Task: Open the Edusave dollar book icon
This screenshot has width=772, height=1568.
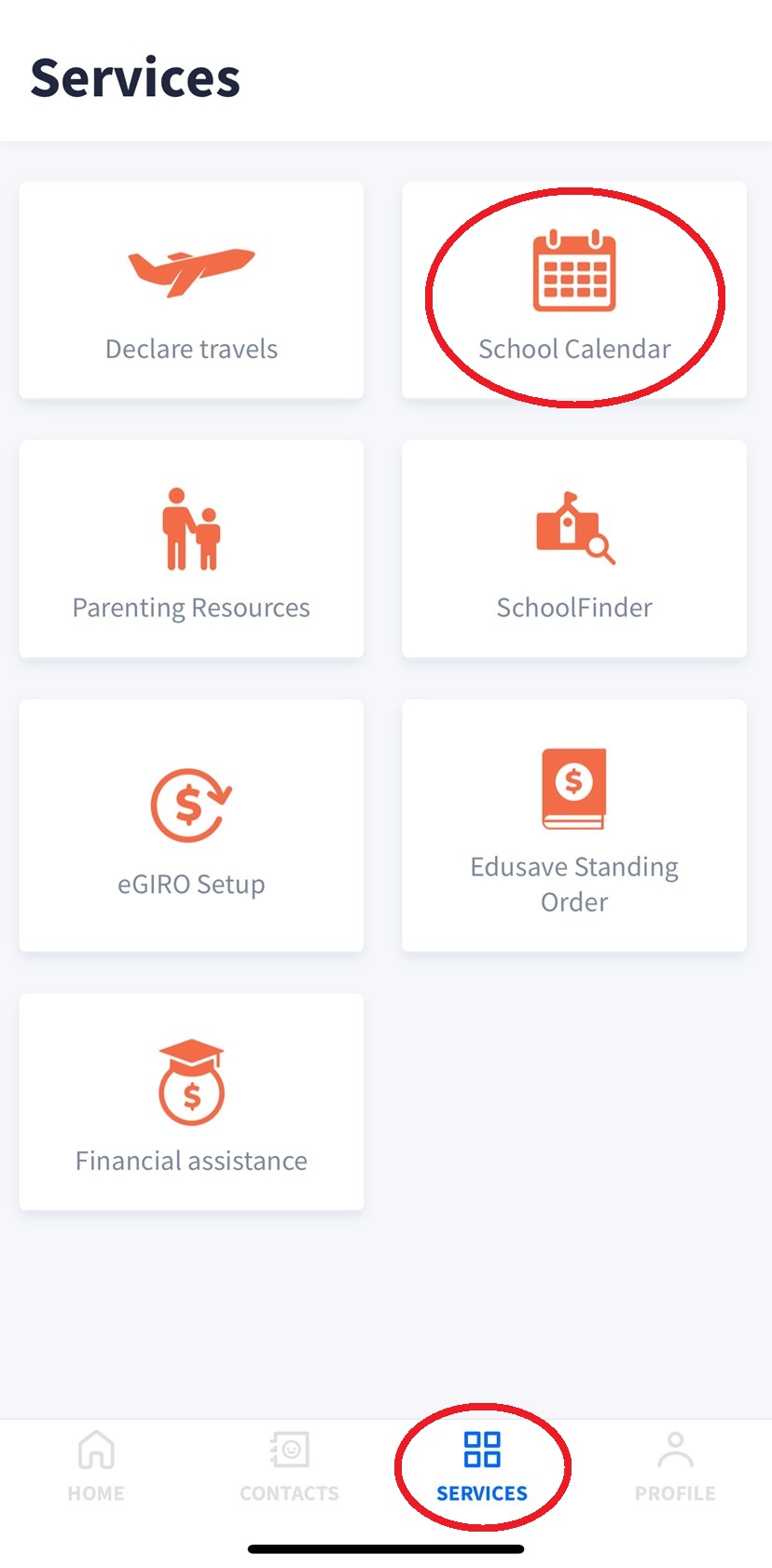Action: pyautogui.click(x=574, y=788)
